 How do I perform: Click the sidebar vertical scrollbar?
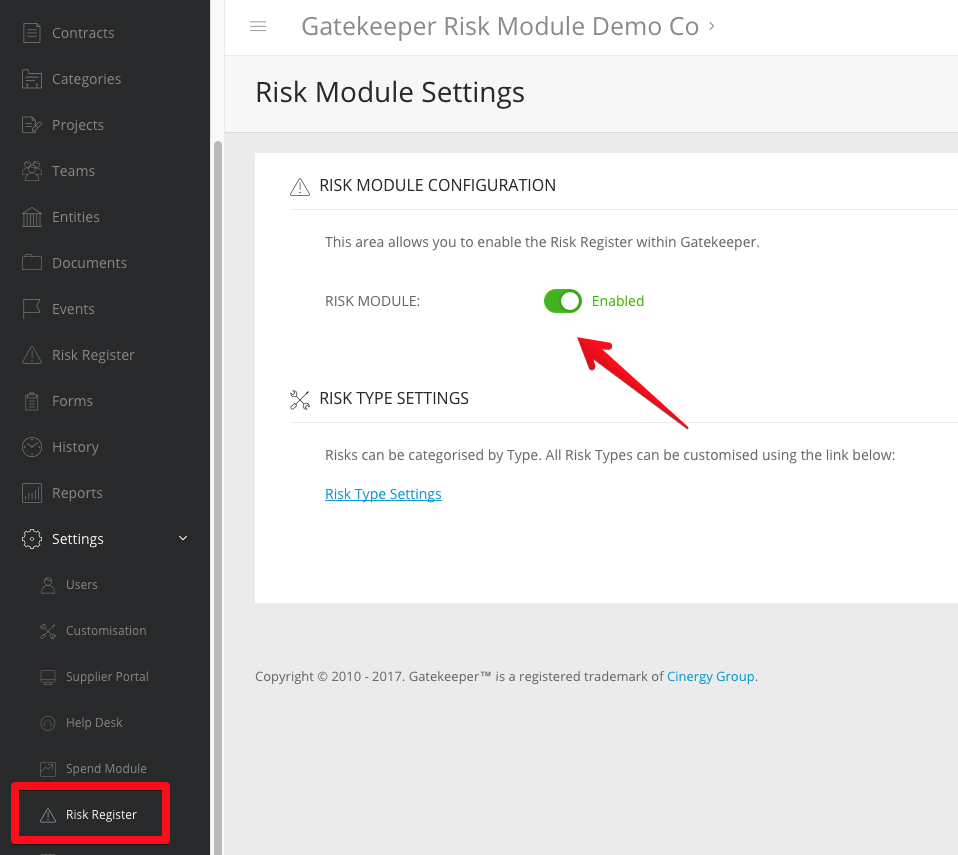click(218, 498)
